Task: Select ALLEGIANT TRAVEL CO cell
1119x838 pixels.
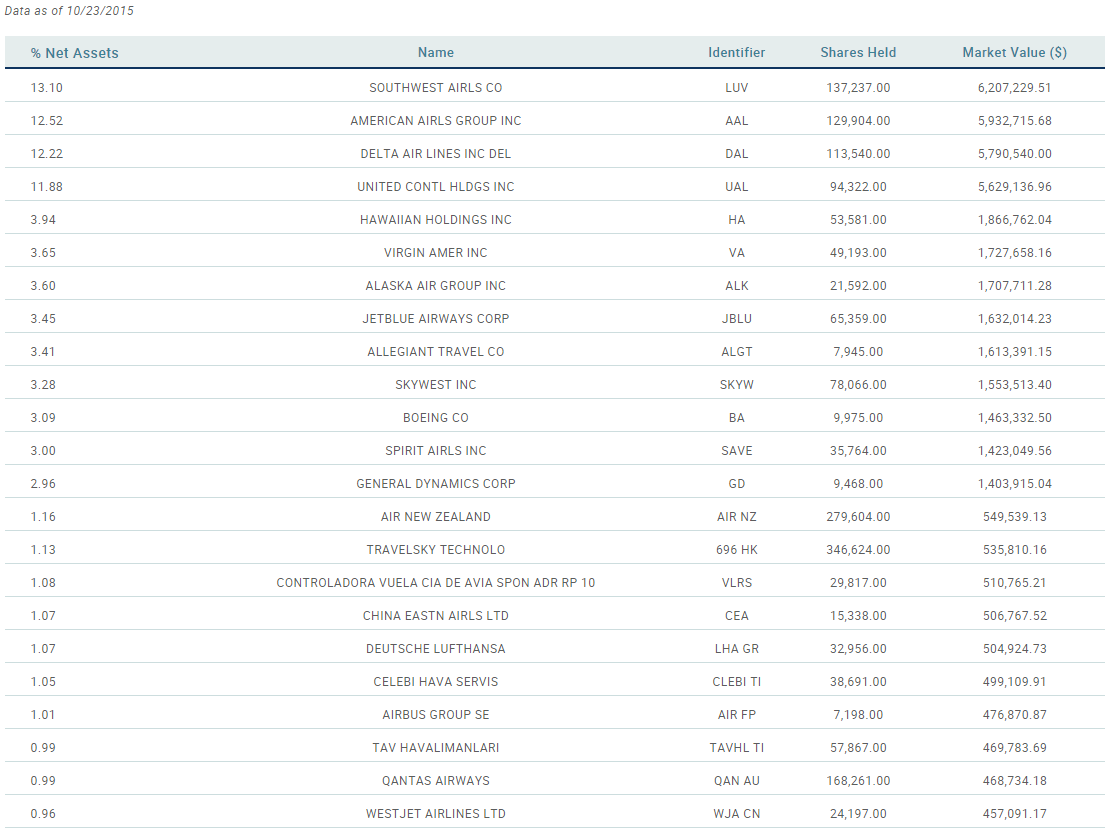Action: tap(435, 351)
